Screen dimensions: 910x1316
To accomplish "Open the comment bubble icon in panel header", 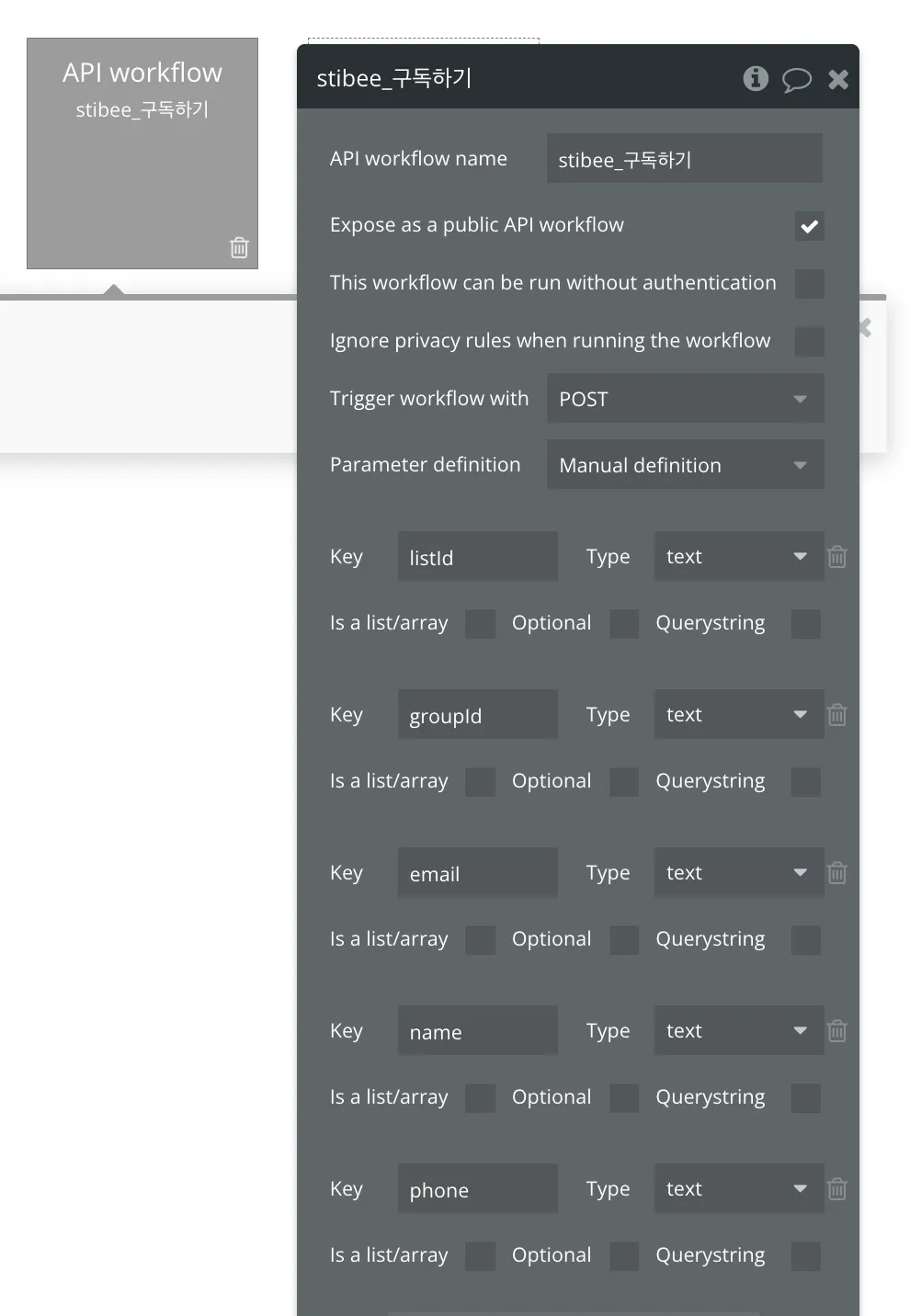I will (x=797, y=80).
